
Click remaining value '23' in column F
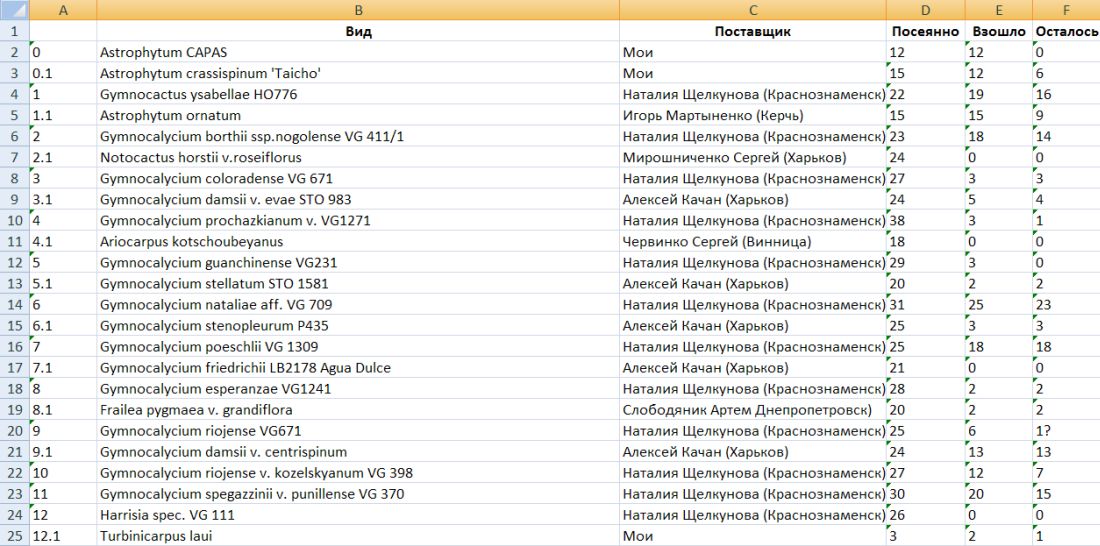coord(1066,305)
